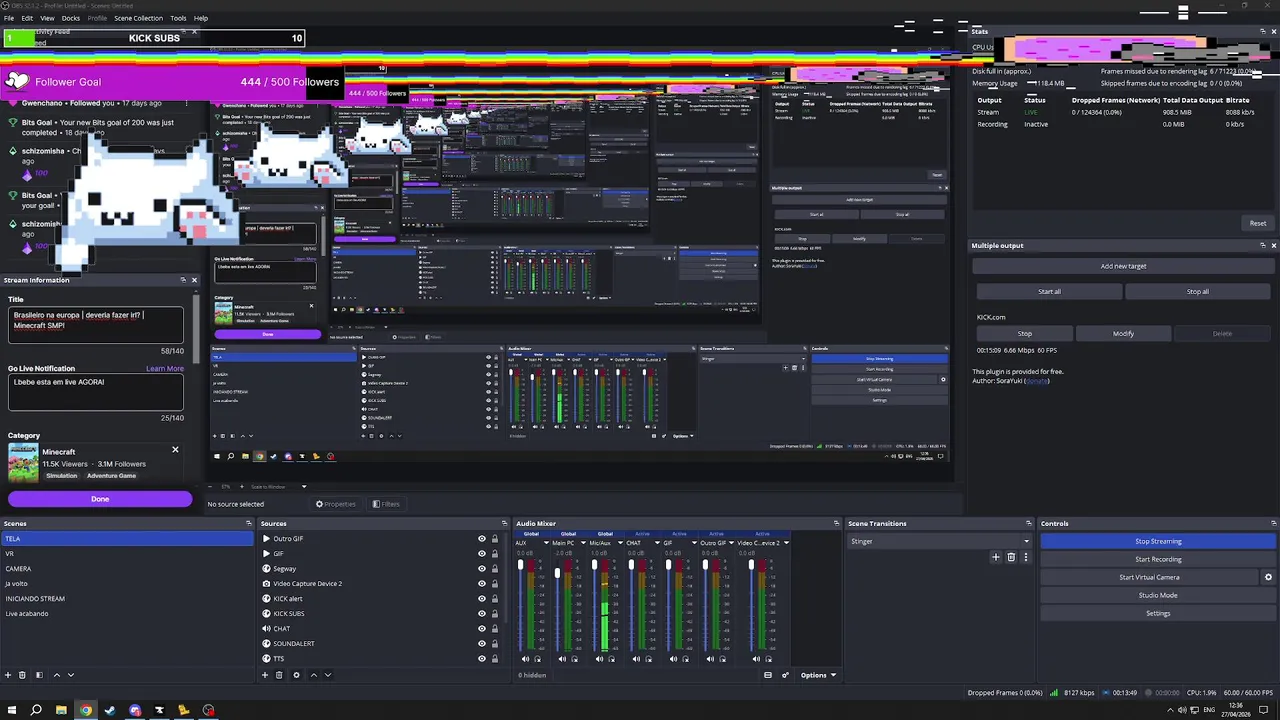This screenshot has width=1280, height=720.
Task: Open the Mic/Aux channel dropdown arrow
Action: pos(620,543)
